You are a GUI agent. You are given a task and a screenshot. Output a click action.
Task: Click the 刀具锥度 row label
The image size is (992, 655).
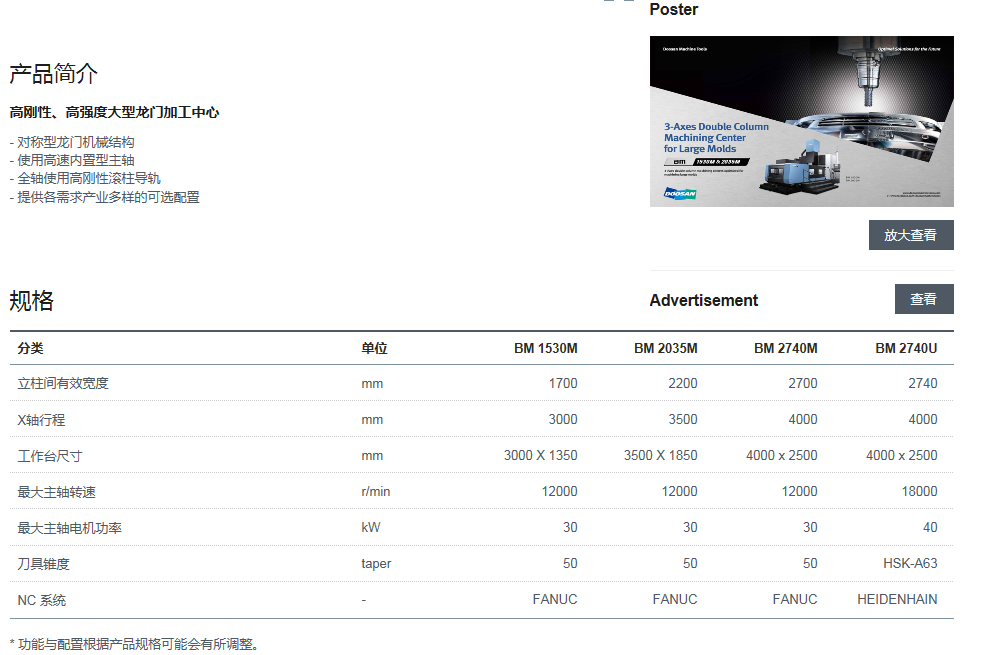pyautogui.click(x=44, y=563)
